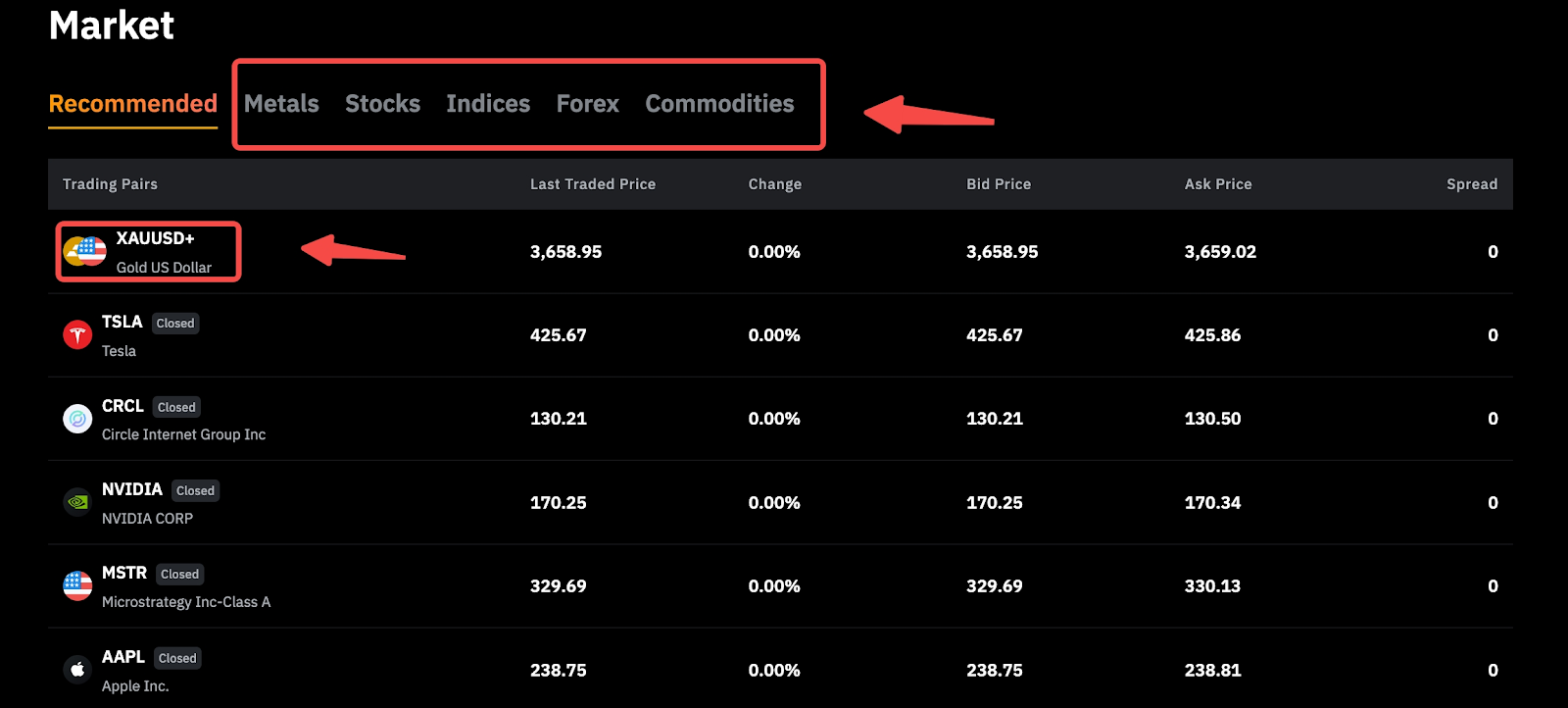The image size is (1568, 708).
Task: Open the Stocks tab
Action: click(x=382, y=104)
